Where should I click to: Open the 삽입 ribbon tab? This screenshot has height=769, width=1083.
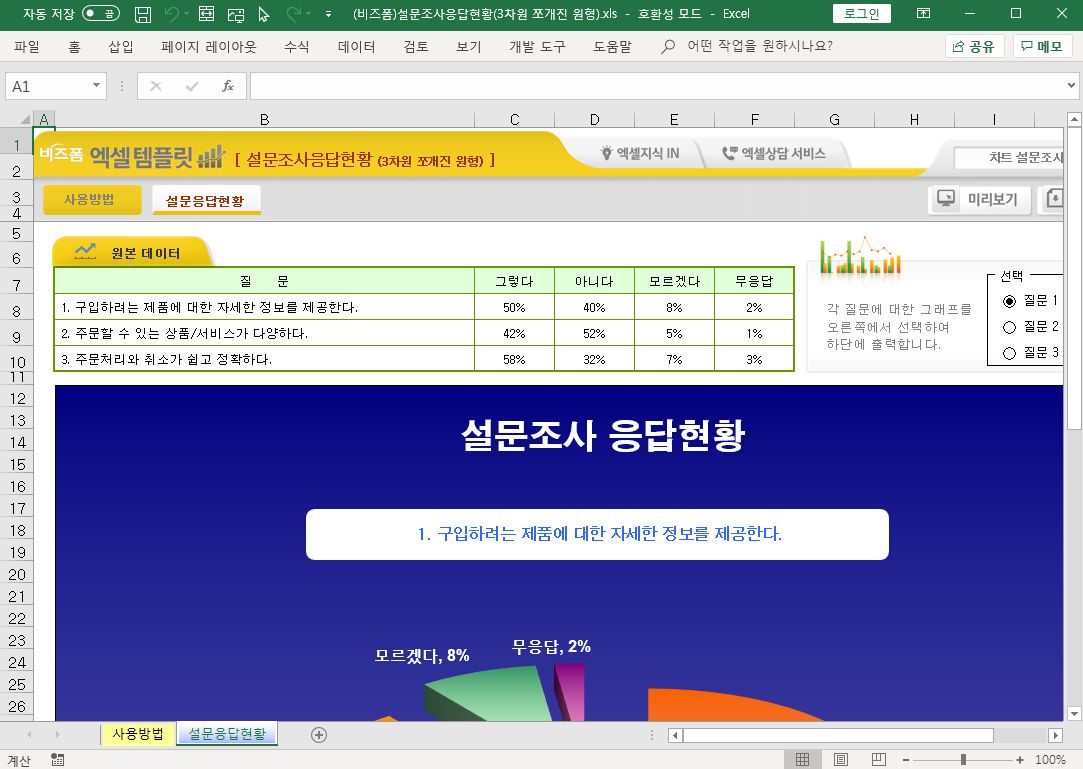[121, 47]
